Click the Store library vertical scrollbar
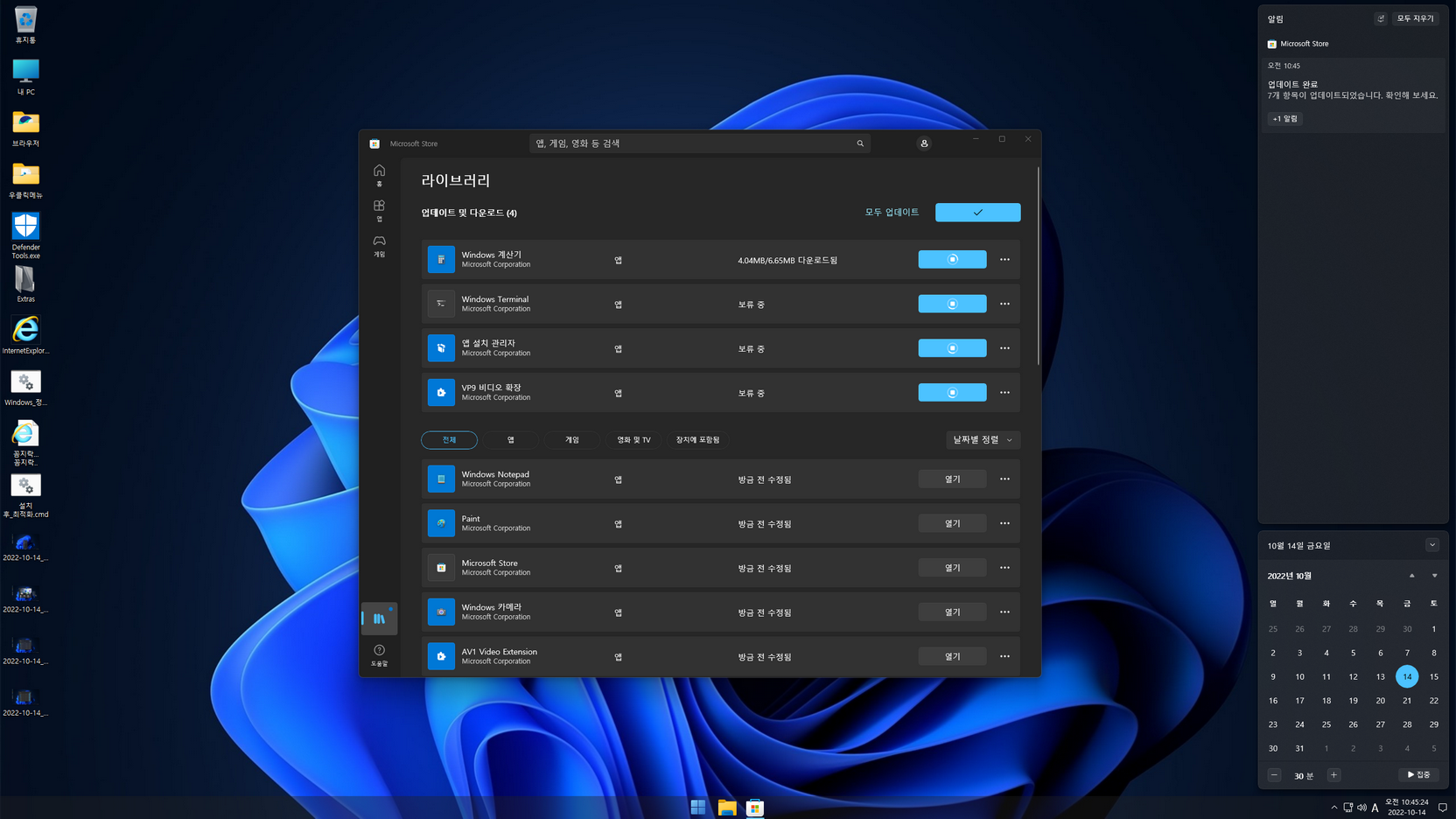This screenshot has width=1456, height=819. [1039, 266]
